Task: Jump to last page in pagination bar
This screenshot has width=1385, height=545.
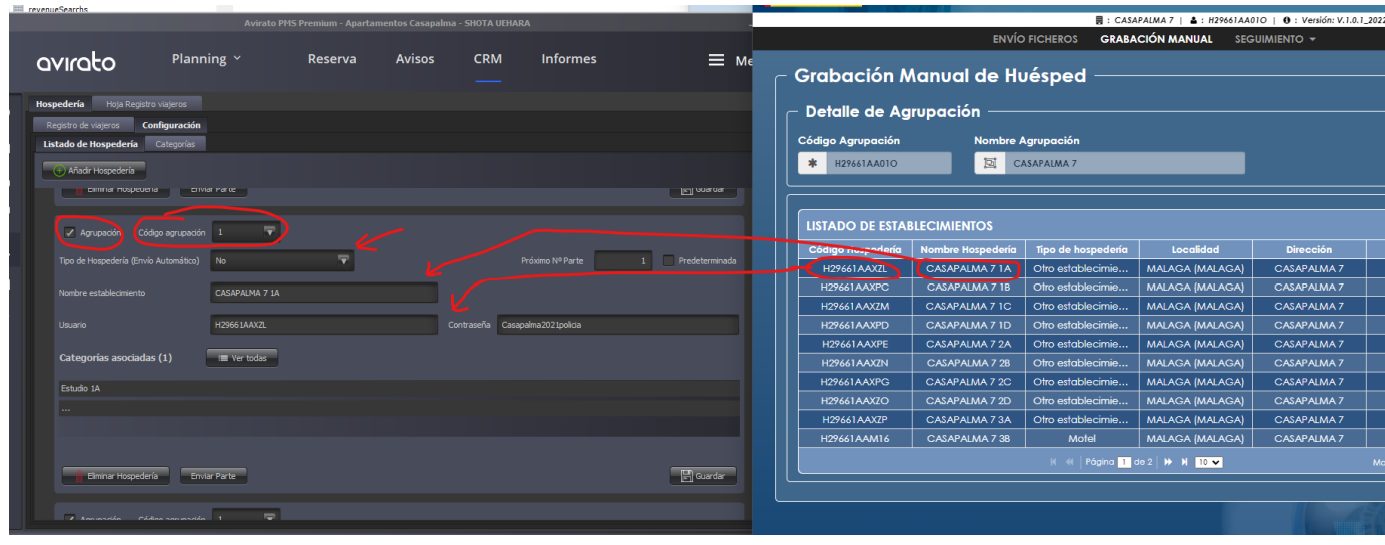Action: (1185, 462)
